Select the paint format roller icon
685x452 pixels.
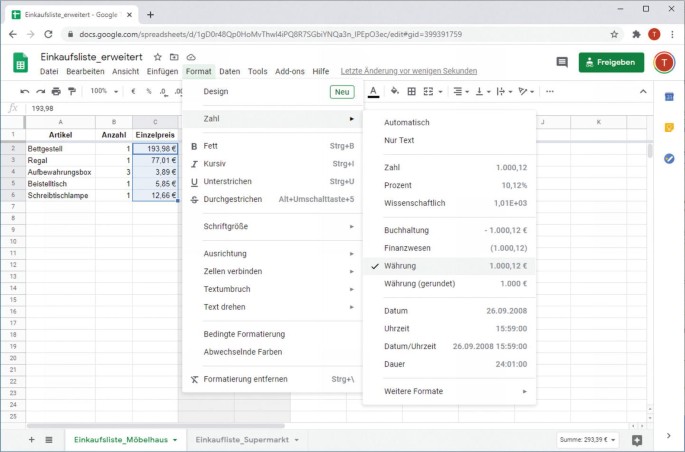[x=72, y=91]
